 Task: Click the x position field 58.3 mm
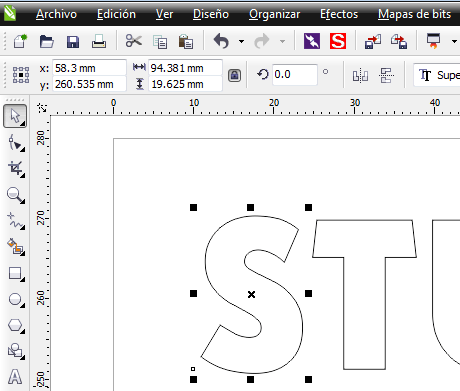[89, 68]
